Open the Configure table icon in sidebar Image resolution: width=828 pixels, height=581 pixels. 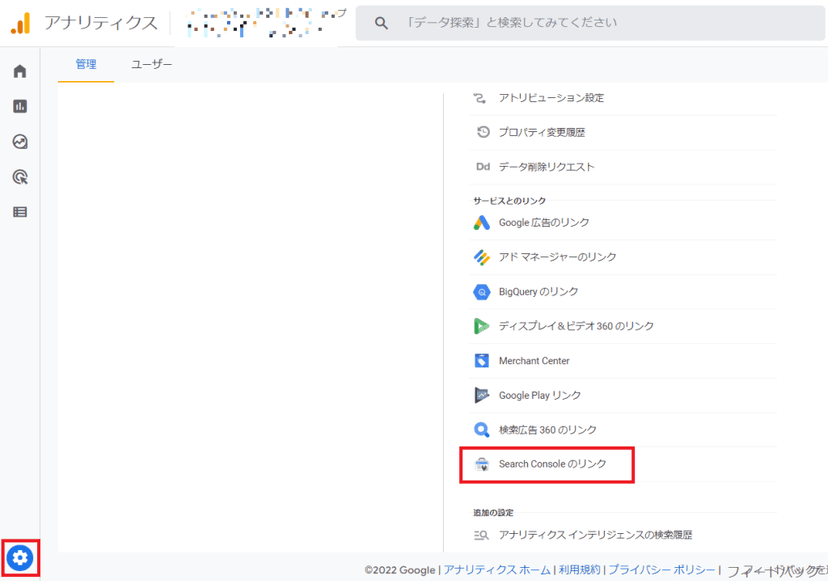[20, 212]
